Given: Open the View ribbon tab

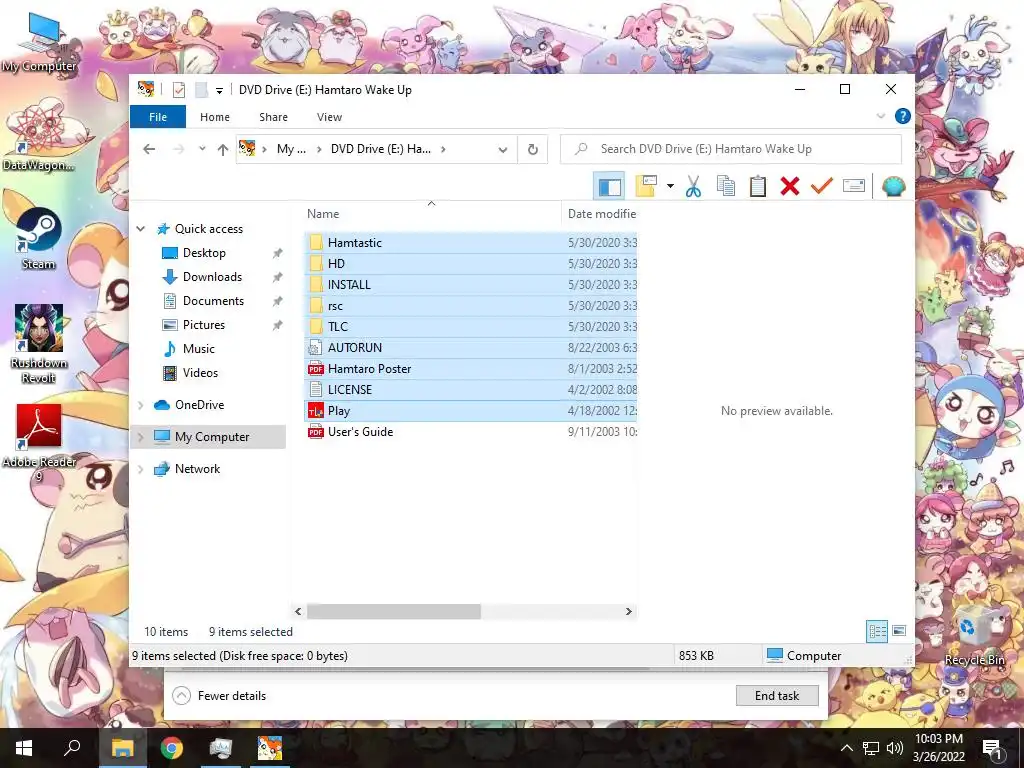Looking at the screenshot, I should [329, 117].
